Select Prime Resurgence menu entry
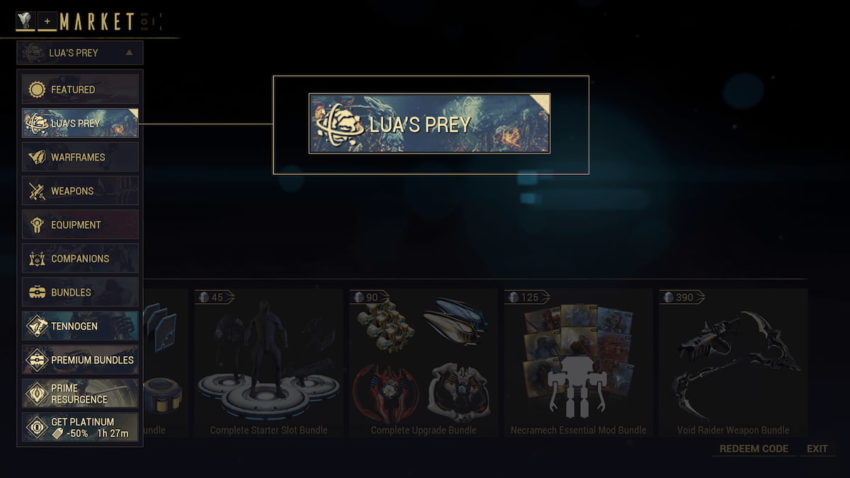Viewport: 850px width, 478px height. pos(80,393)
